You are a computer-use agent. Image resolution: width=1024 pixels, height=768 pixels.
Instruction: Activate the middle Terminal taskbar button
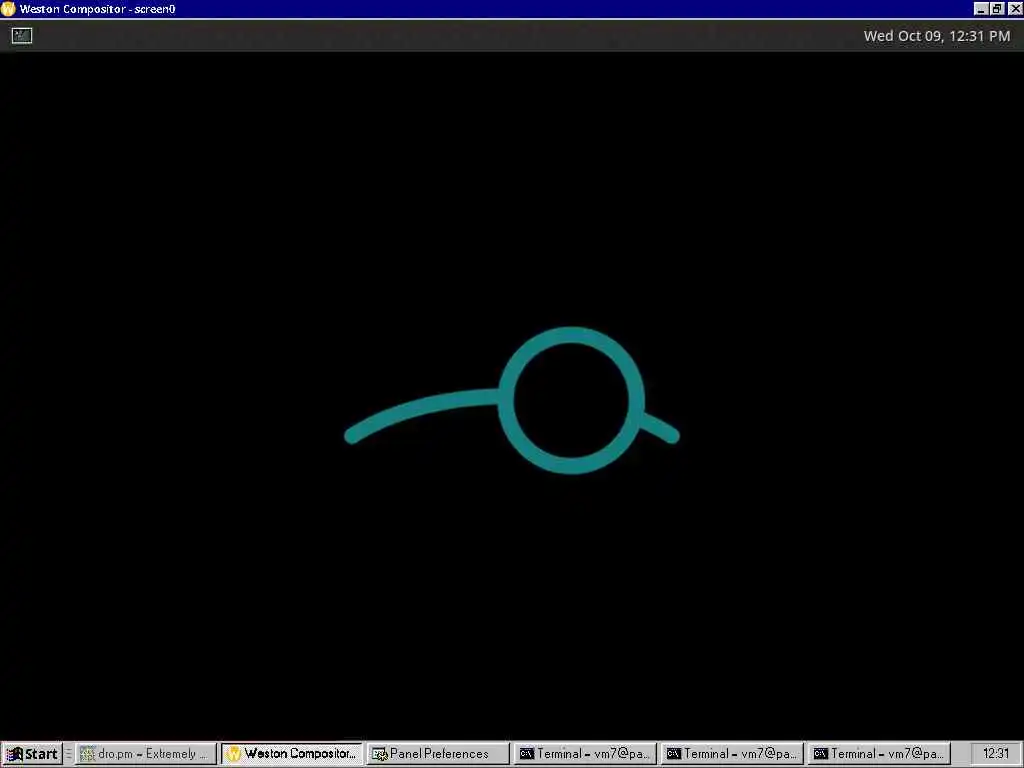[x=731, y=754]
